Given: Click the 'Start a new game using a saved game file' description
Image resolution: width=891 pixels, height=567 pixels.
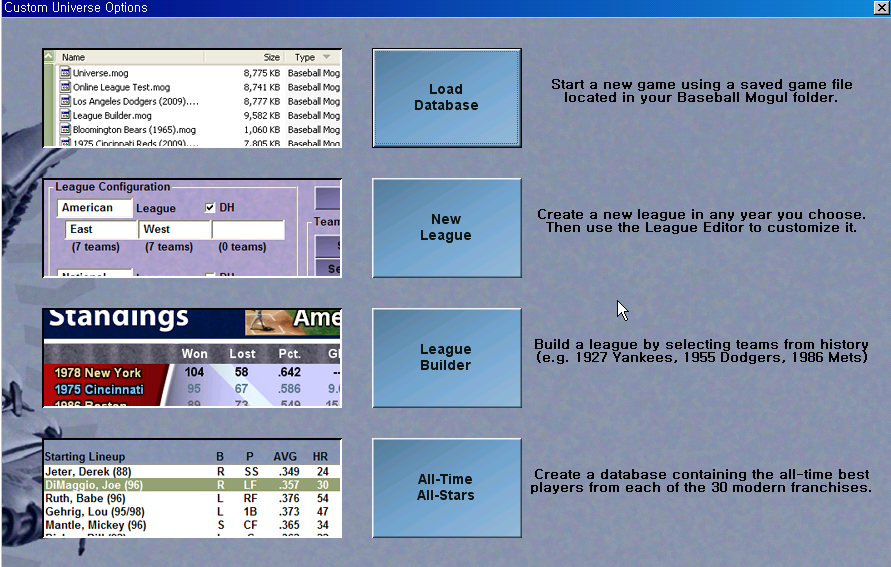Looking at the screenshot, I should click(x=701, y=91).
